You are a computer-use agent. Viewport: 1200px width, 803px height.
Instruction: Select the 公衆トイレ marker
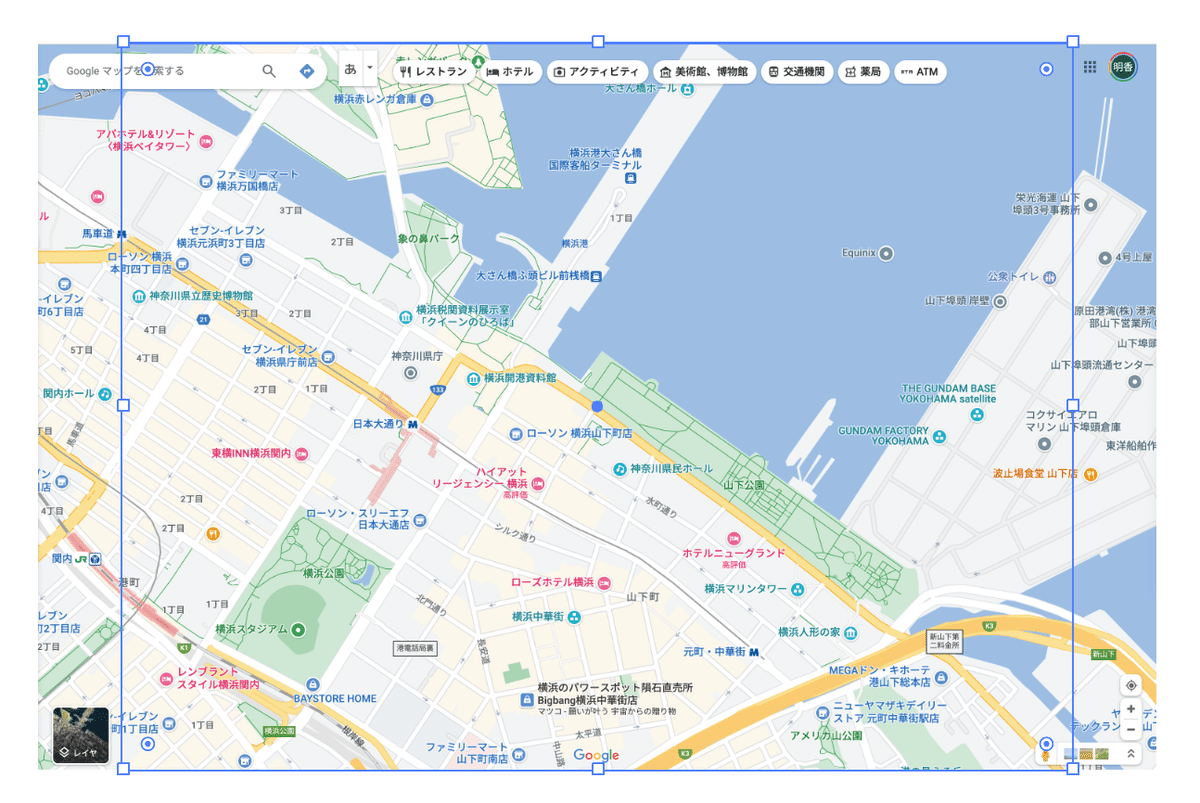pos(1048,277)
